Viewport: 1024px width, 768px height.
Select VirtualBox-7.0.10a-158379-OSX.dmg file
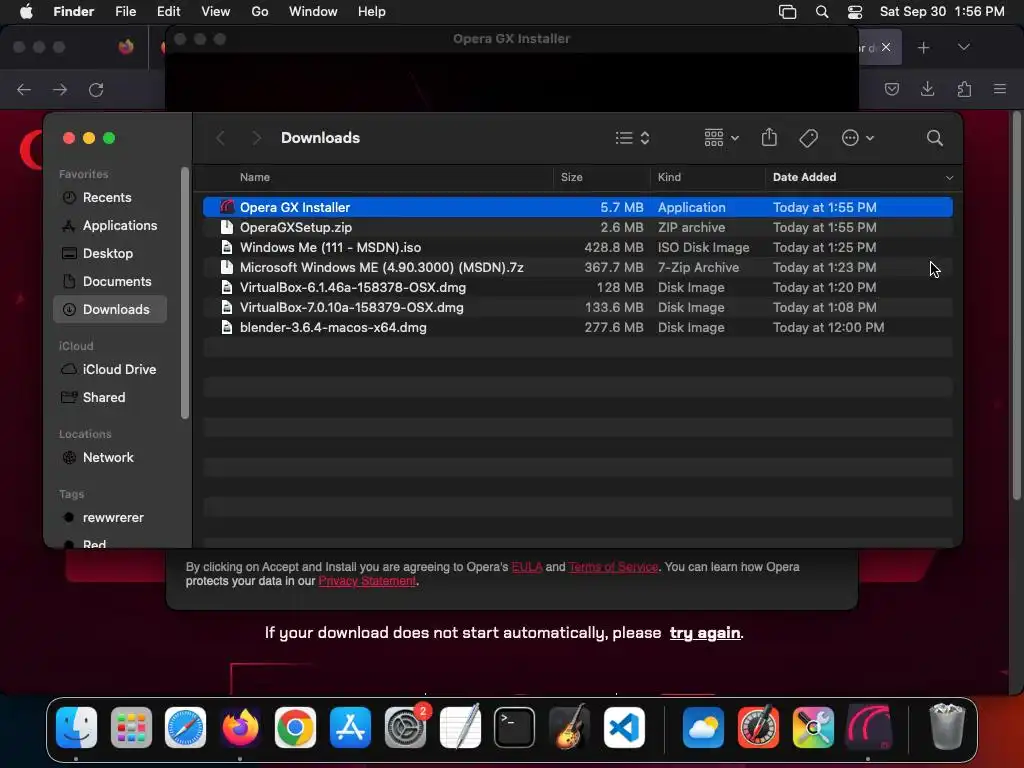click(577, 308)
